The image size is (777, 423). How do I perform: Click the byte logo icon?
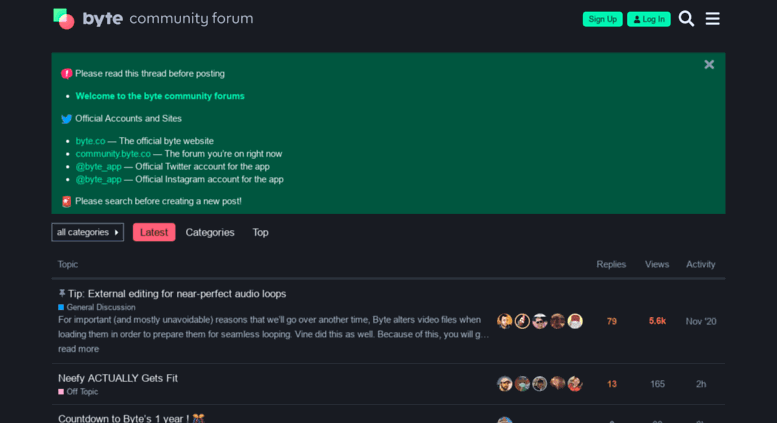[63, 19]
